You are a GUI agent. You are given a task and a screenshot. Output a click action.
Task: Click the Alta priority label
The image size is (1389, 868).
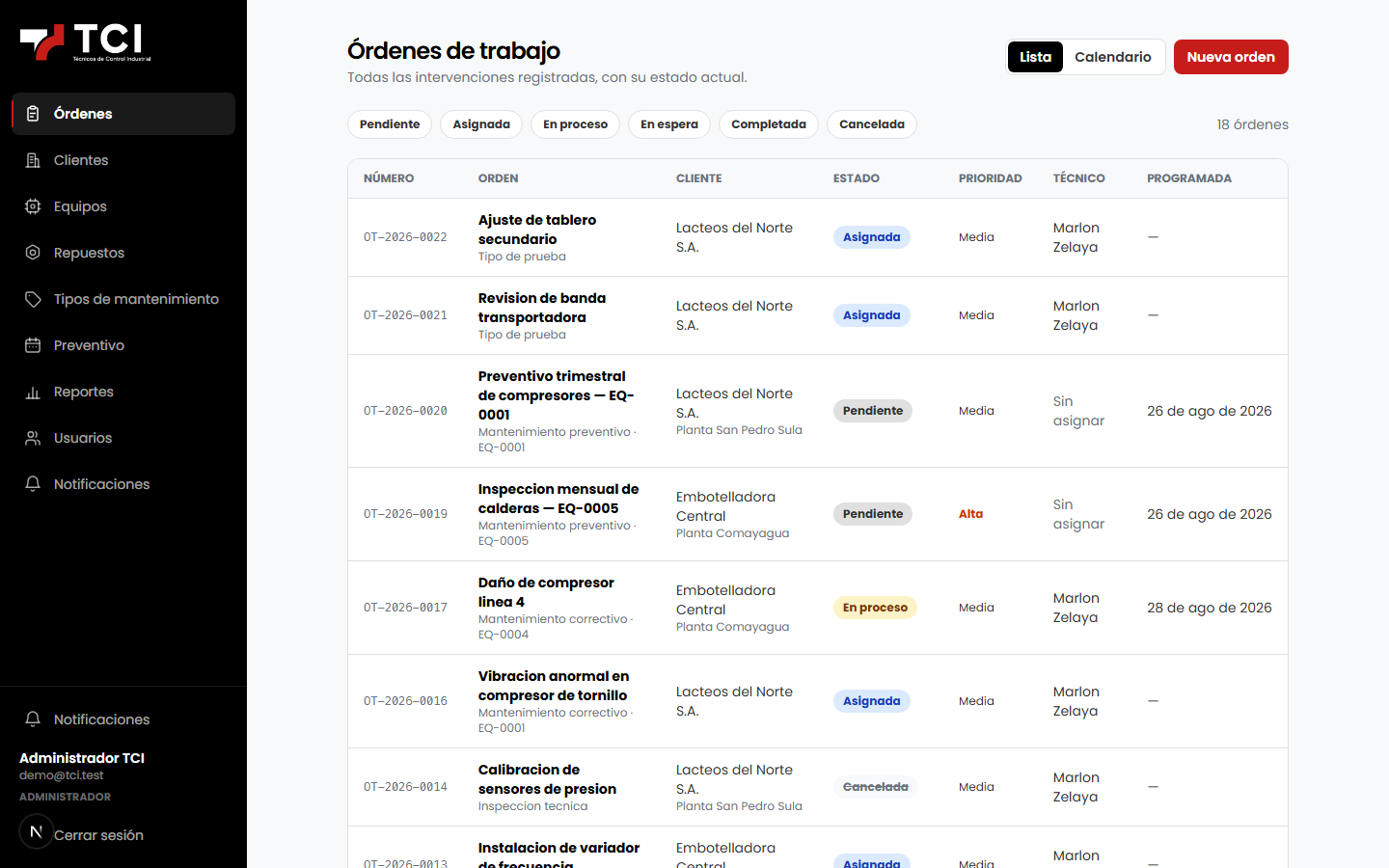point(970,514)
